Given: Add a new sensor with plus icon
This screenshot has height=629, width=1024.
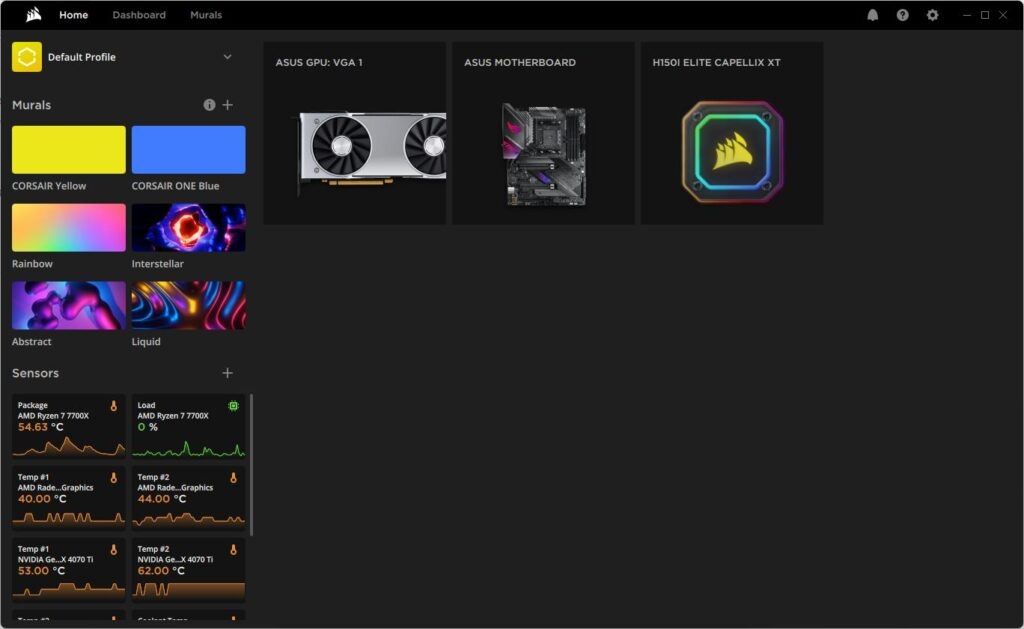Looking at the screenshot, I should click(227, 373).
